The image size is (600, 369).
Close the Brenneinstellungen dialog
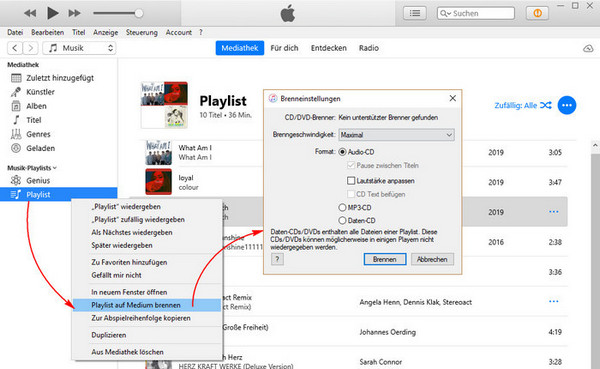coord(453,98)
